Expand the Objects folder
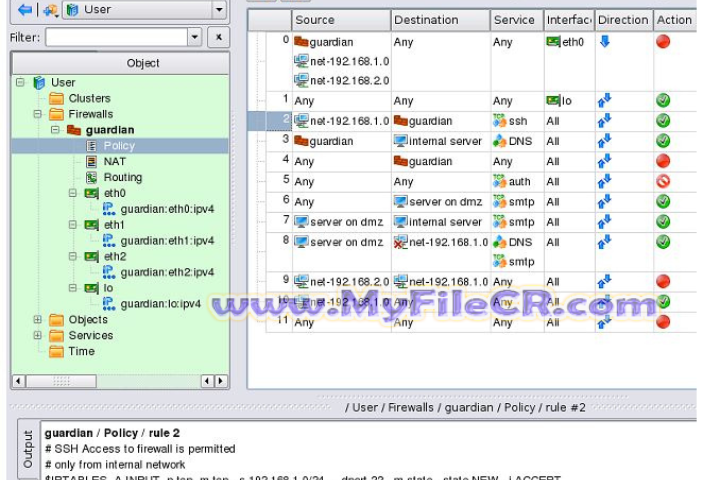The image size is (720, 480). point(38,320)
